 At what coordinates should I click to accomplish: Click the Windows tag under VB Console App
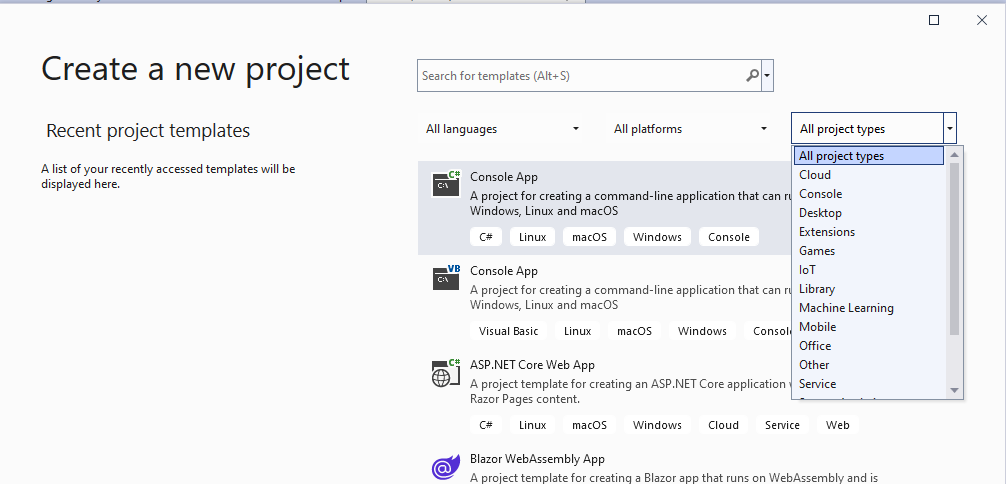702,331
